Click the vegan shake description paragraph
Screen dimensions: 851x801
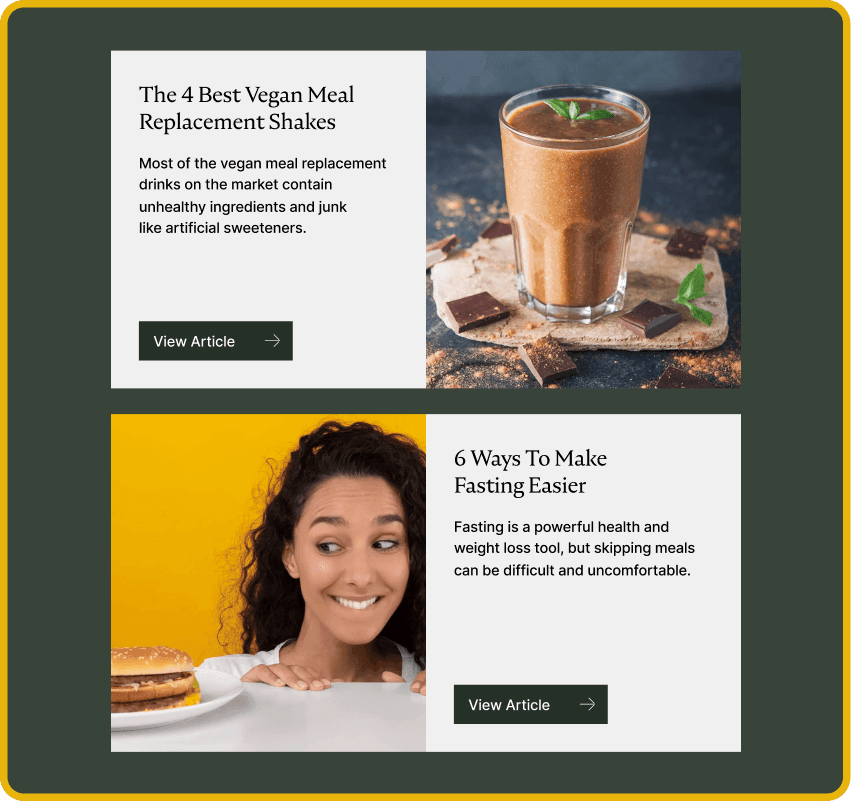tap(263, 195)
